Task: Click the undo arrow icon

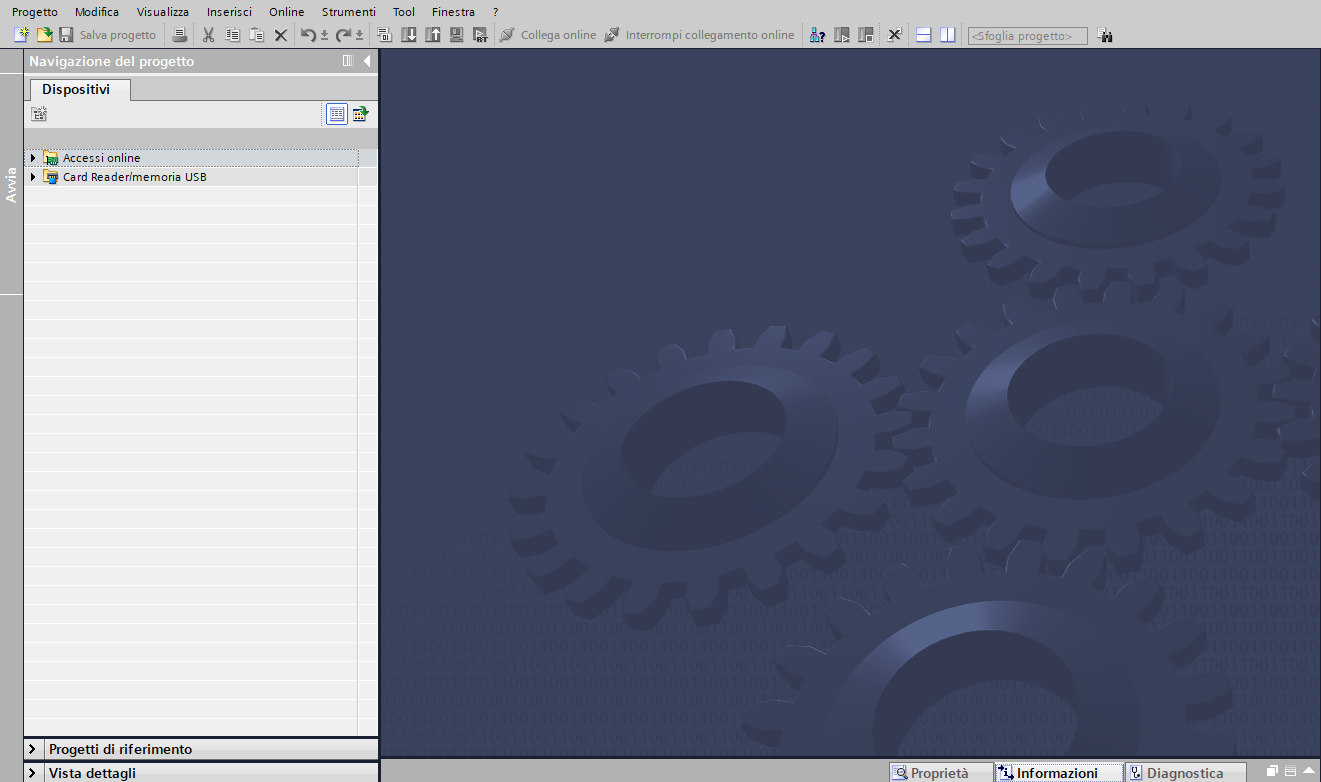Action: pos(309,35)
